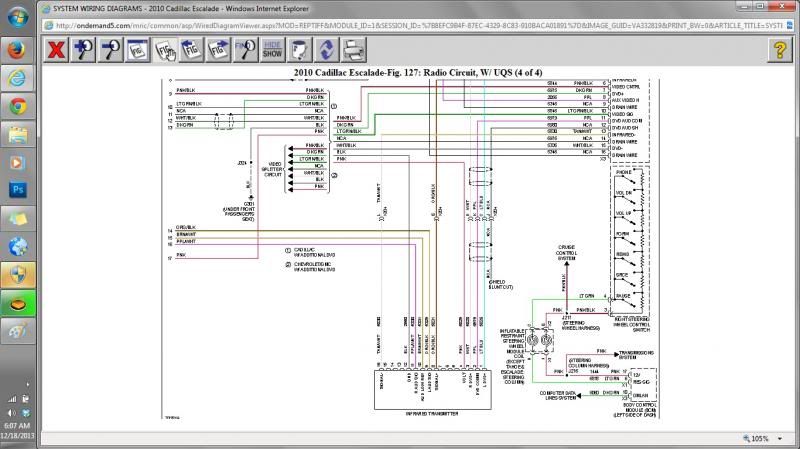Go to the next figure
800x449 pixels.
tap(218, 50)
